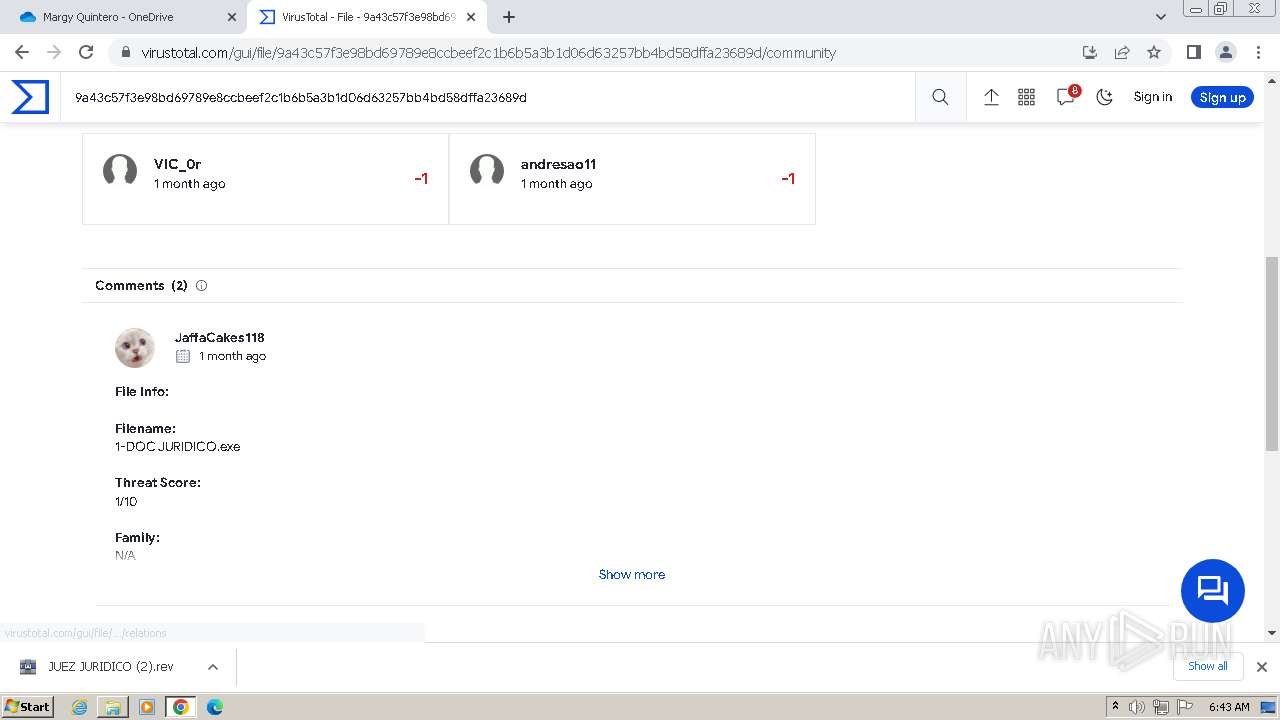Click the VirusTotal logo icon
Image resolution: width=1280 pixels, height=720 pixels.
[x=30, y=97]
